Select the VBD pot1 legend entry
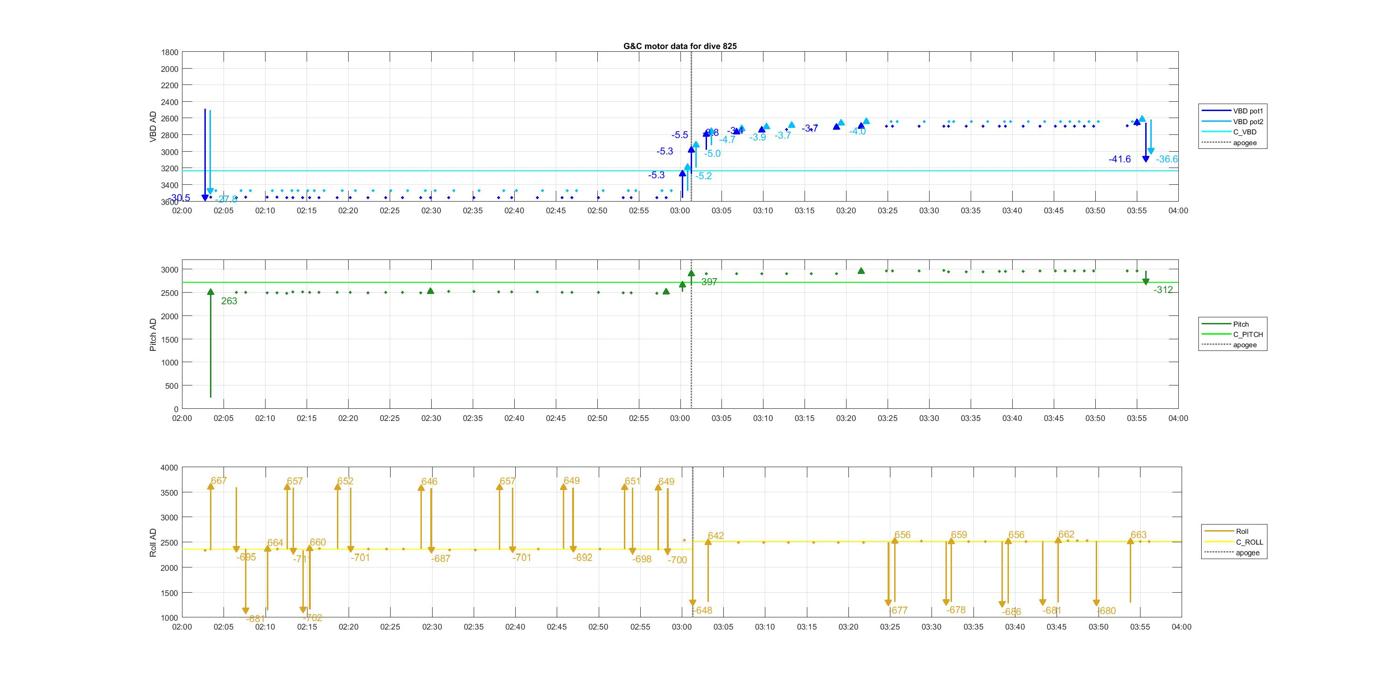Screen dimensions: 1400x693 coord(1232,110)
